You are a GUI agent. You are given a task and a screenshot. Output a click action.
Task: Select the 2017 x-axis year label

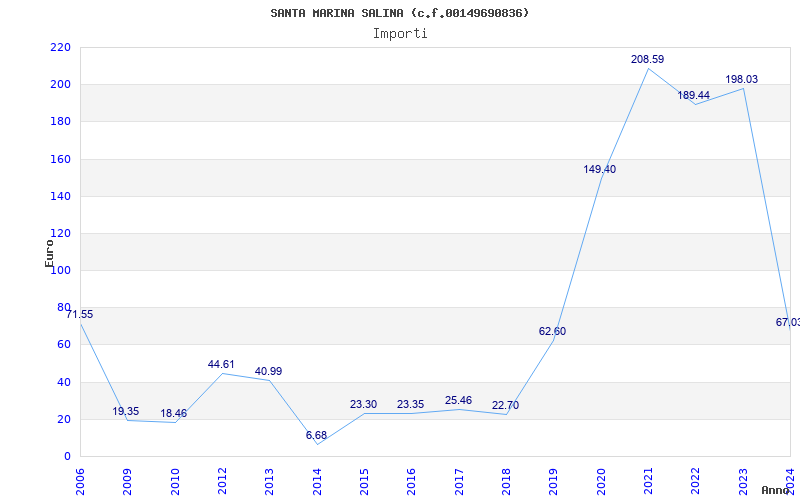(x=459, y=482)
